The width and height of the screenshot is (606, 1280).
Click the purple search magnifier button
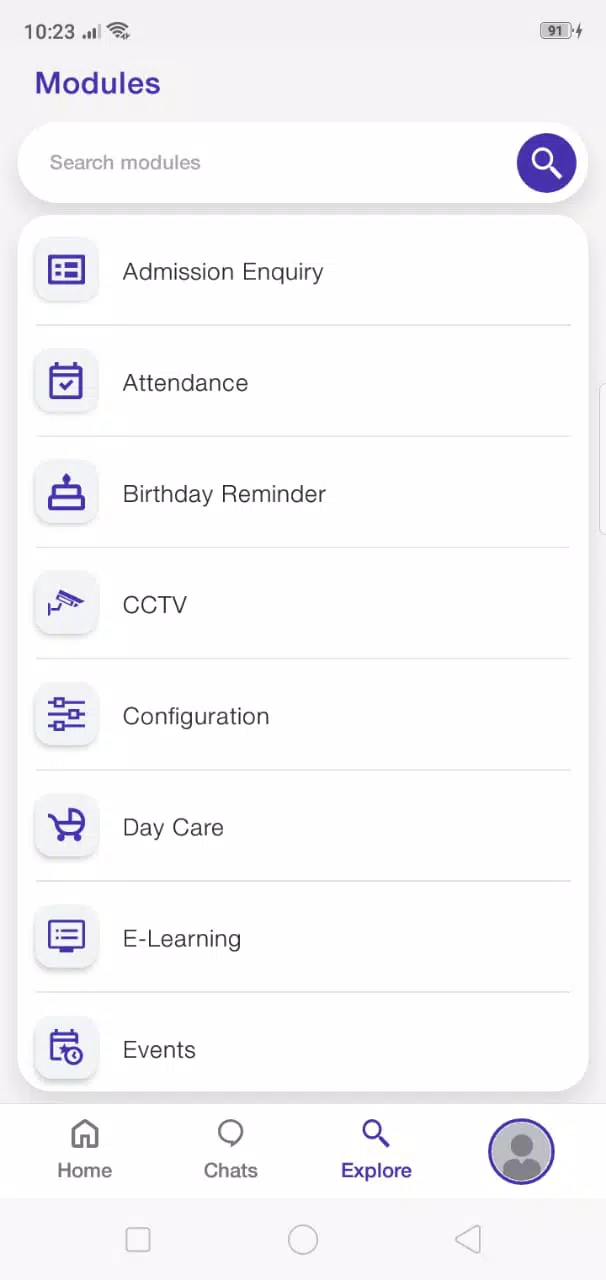(x=546, y=162)
